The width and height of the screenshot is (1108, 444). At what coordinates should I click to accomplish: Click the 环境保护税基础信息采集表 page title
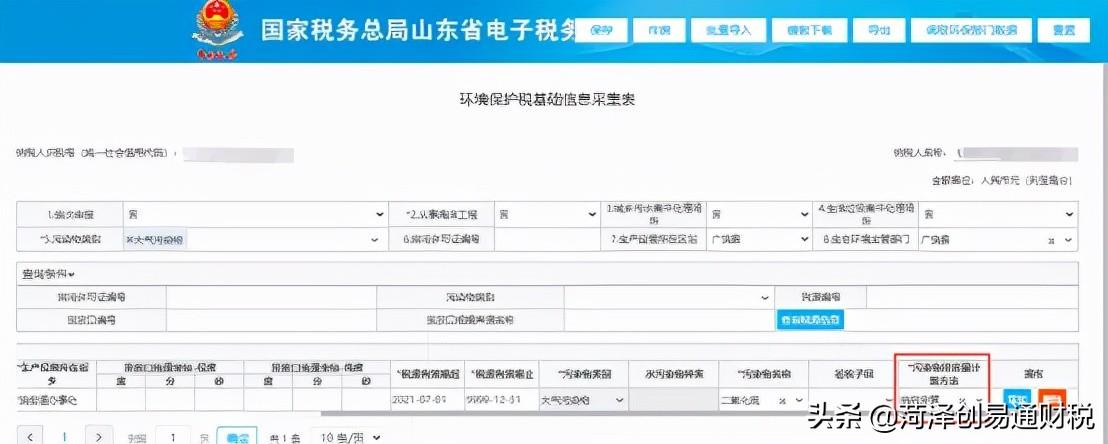[547, 99]
